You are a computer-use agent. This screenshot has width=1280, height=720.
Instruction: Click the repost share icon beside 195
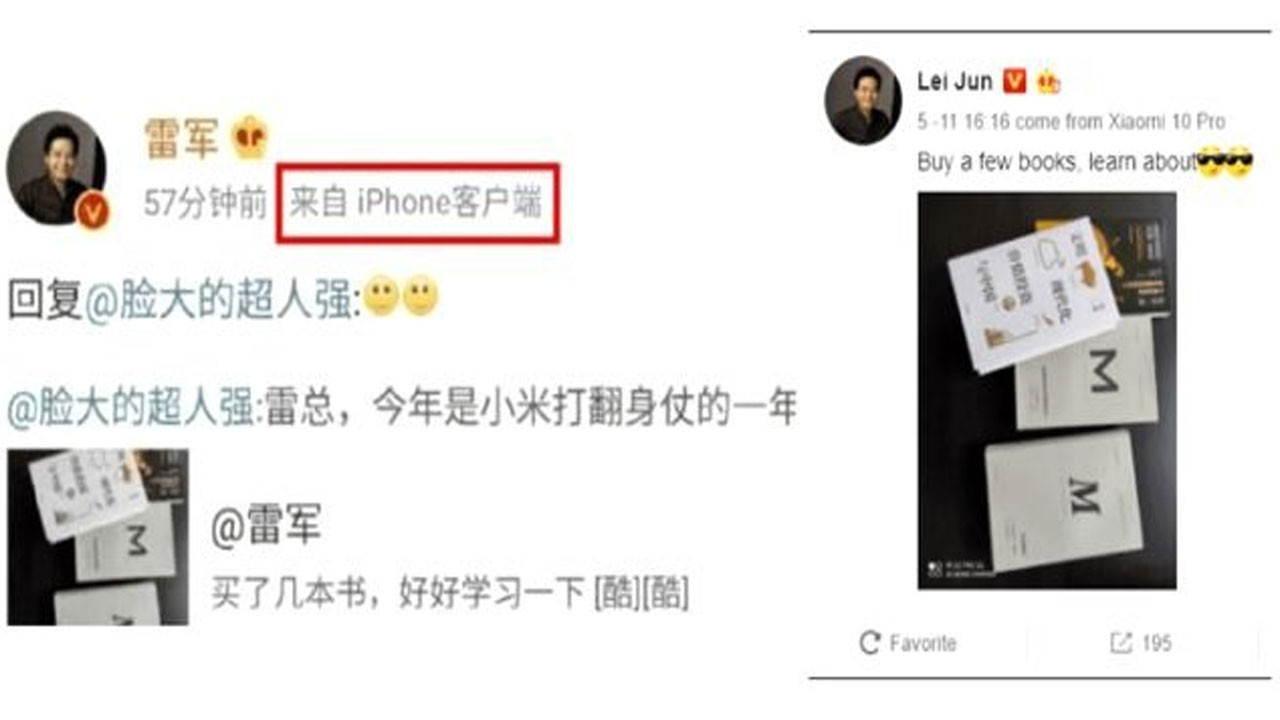click(1121, 643)
